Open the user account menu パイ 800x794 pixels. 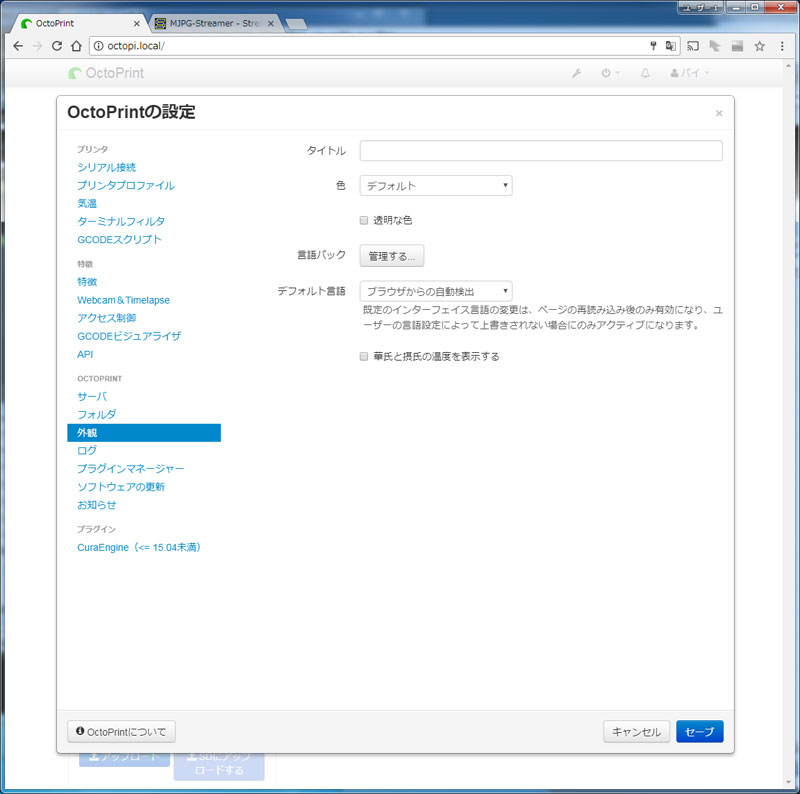(689, 73)
